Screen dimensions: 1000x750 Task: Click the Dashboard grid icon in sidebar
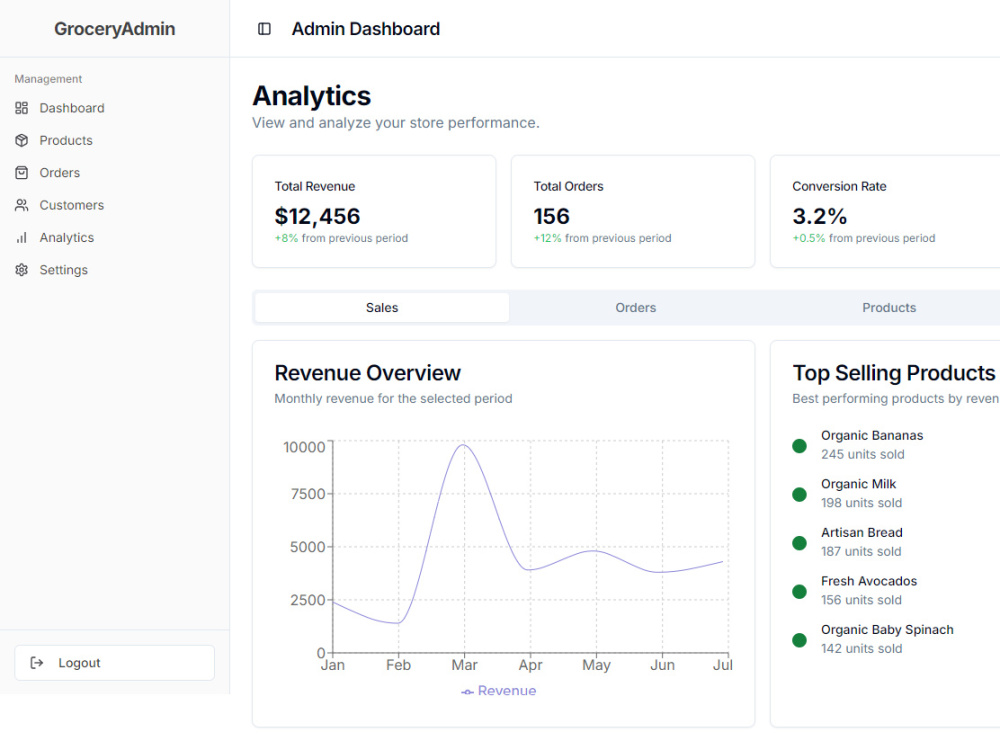[22, 108]
